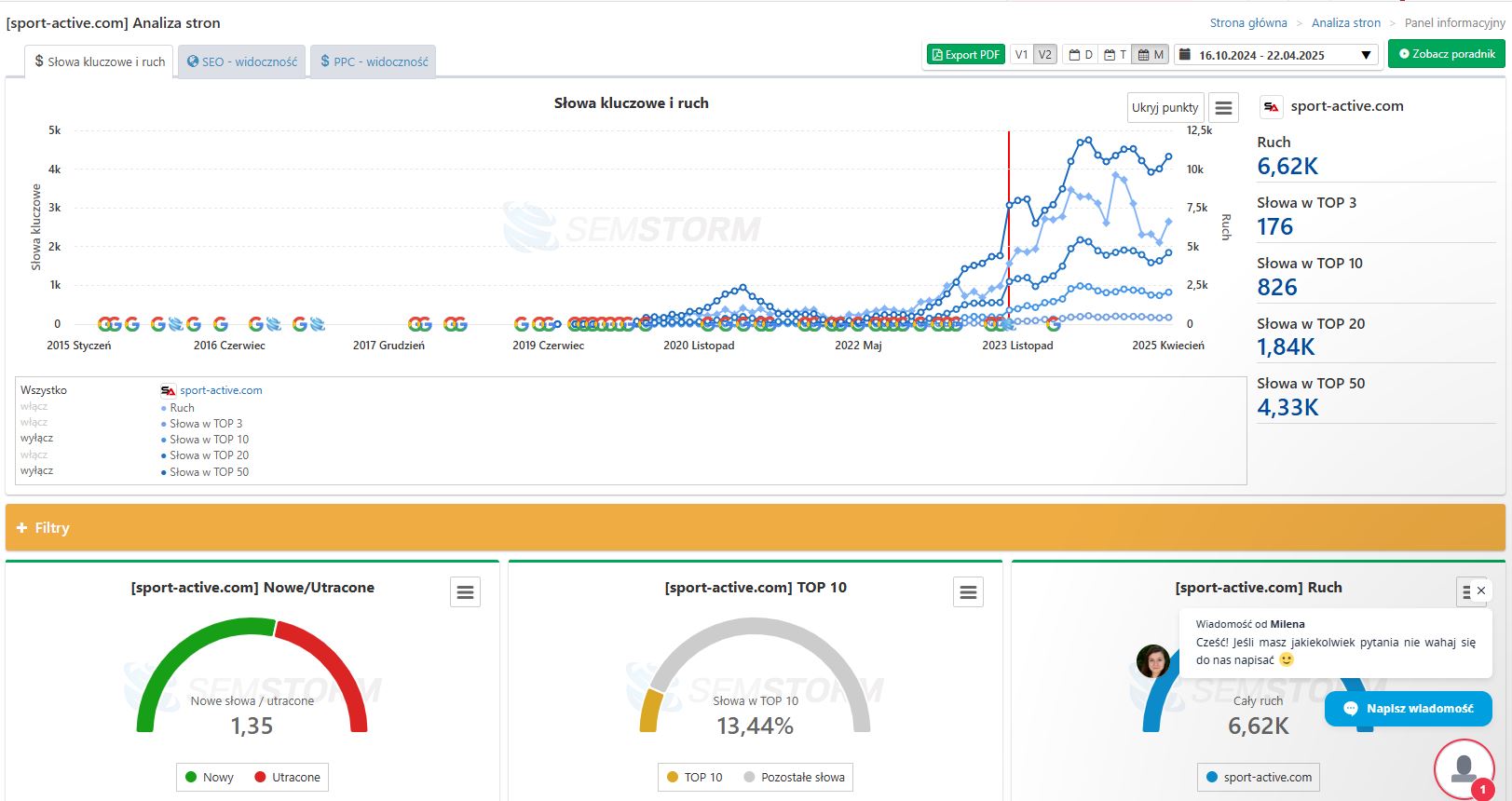Click 'włącz' beside the Ruch legend row

34,406
